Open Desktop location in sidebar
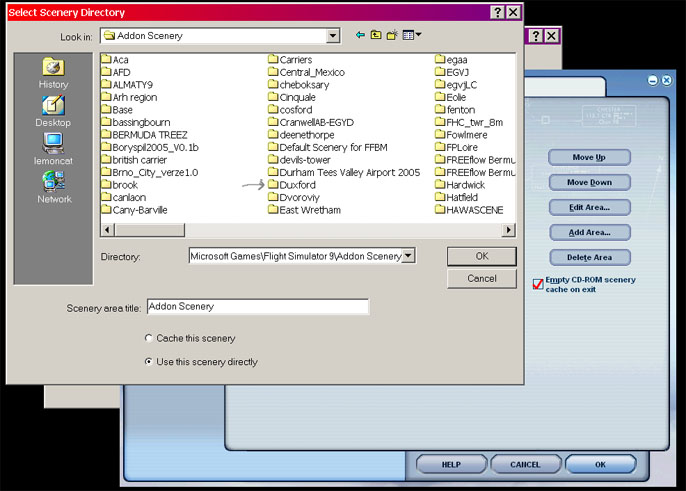The width and height of the screenshot is (686, 491). coord(53,110)
